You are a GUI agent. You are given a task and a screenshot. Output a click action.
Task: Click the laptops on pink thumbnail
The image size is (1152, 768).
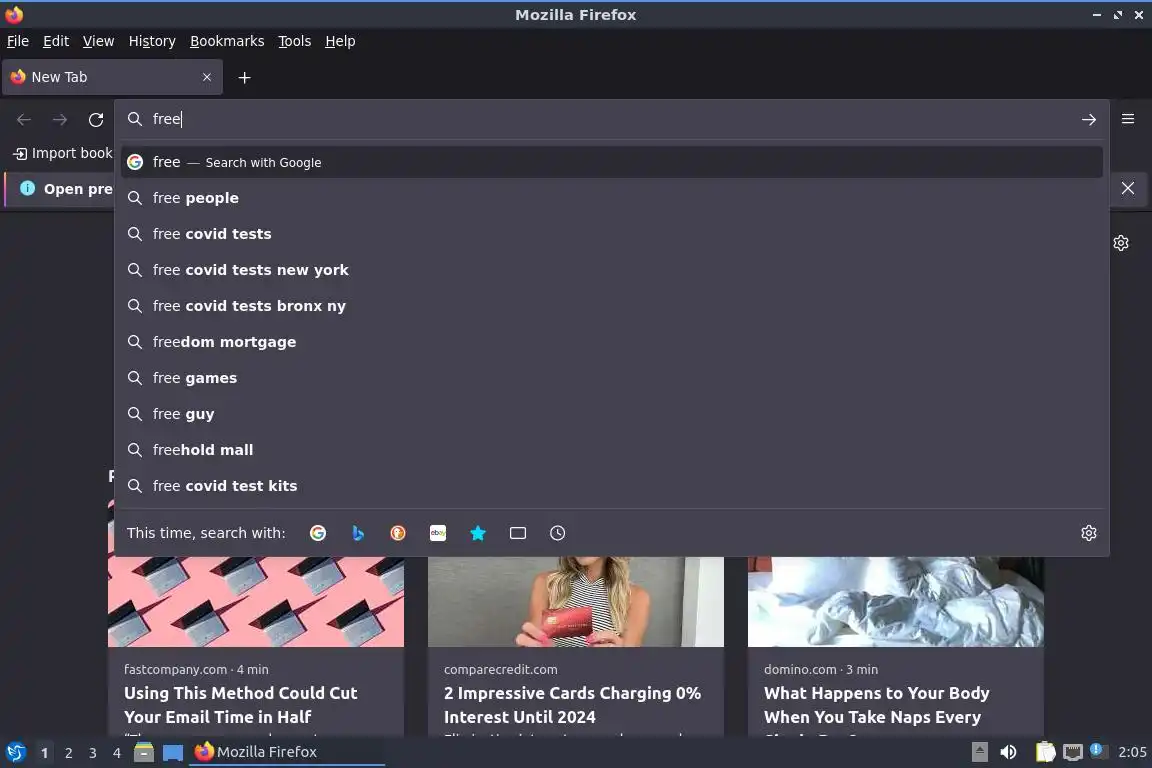tap(256, 602)
